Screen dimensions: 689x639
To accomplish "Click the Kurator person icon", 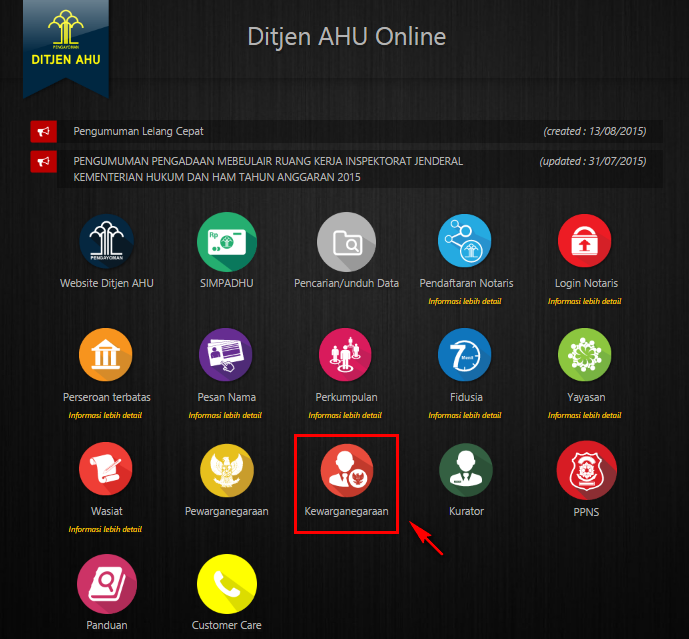I will click(x=466, y=471).
